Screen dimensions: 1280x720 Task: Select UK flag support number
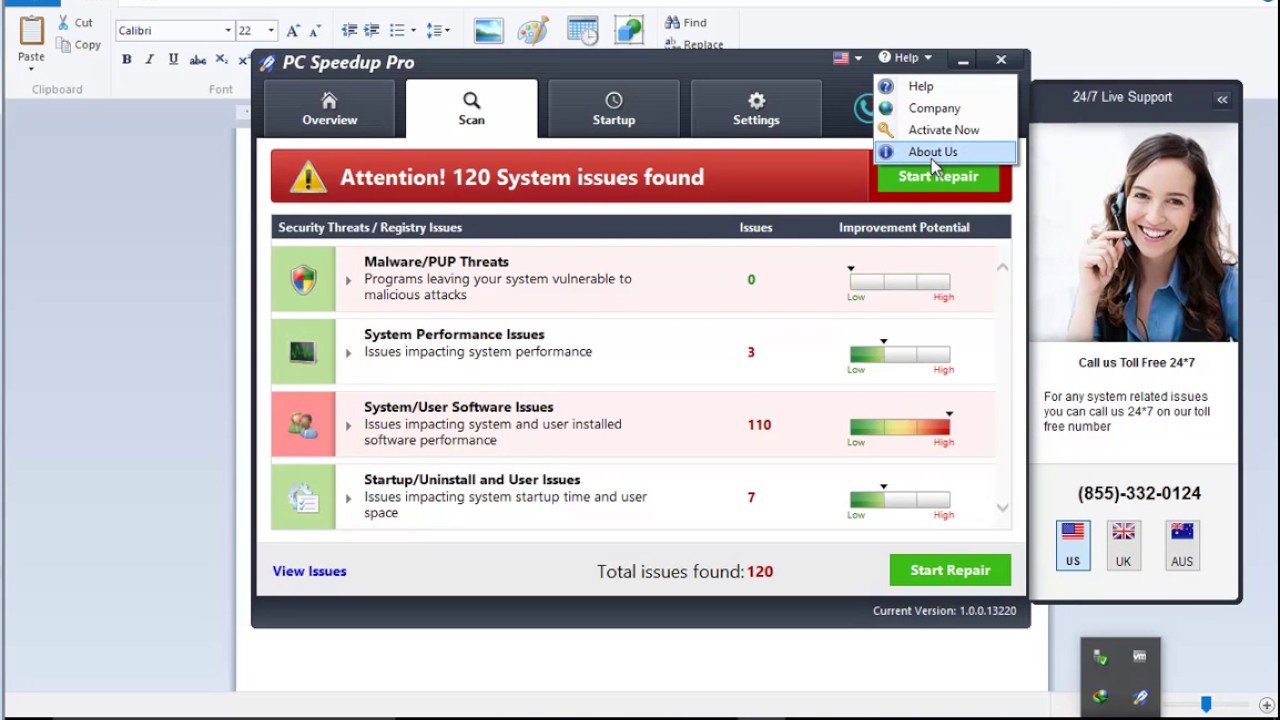click(1123, 544)
